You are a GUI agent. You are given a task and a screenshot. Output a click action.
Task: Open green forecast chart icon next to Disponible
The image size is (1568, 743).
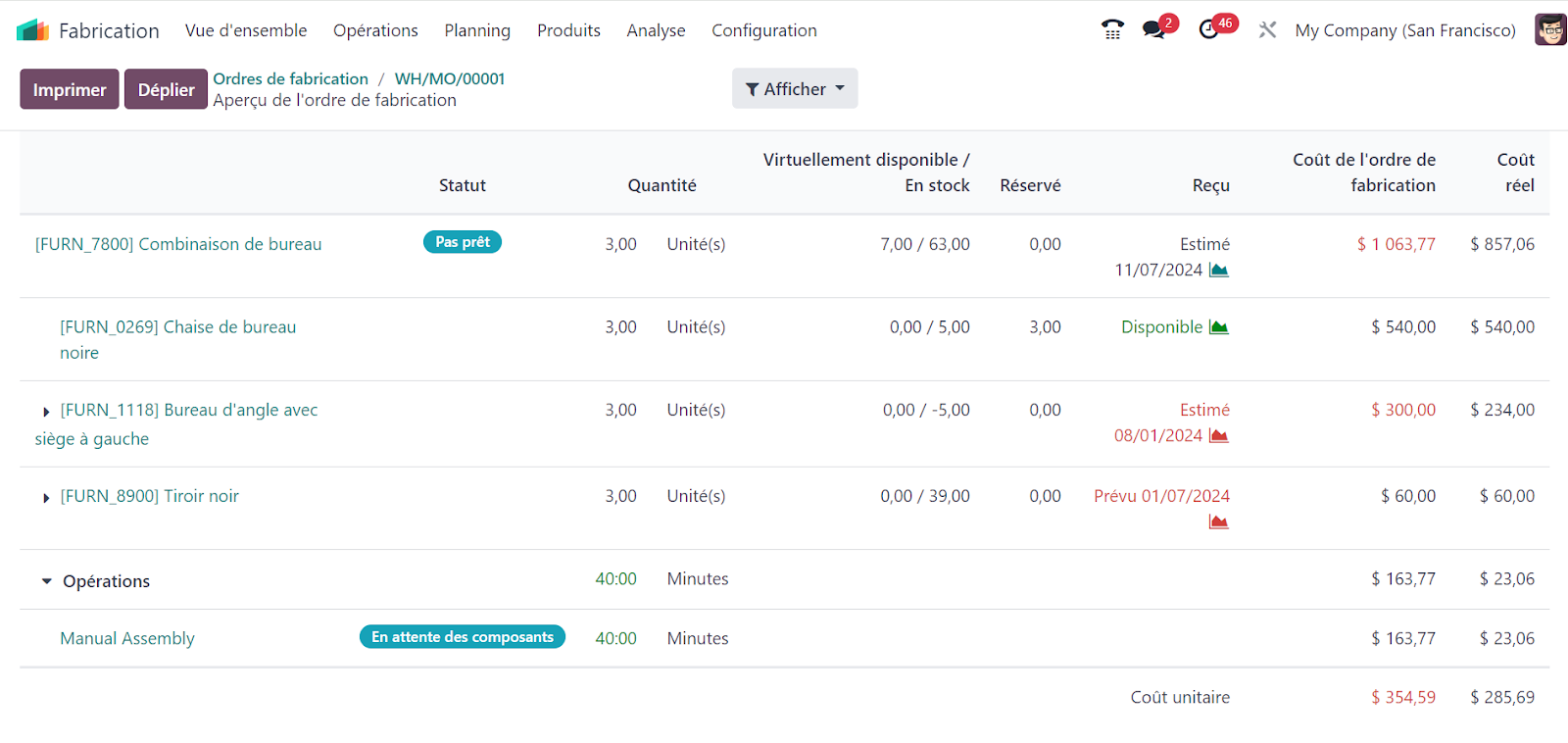click(x=1219, y=327)
